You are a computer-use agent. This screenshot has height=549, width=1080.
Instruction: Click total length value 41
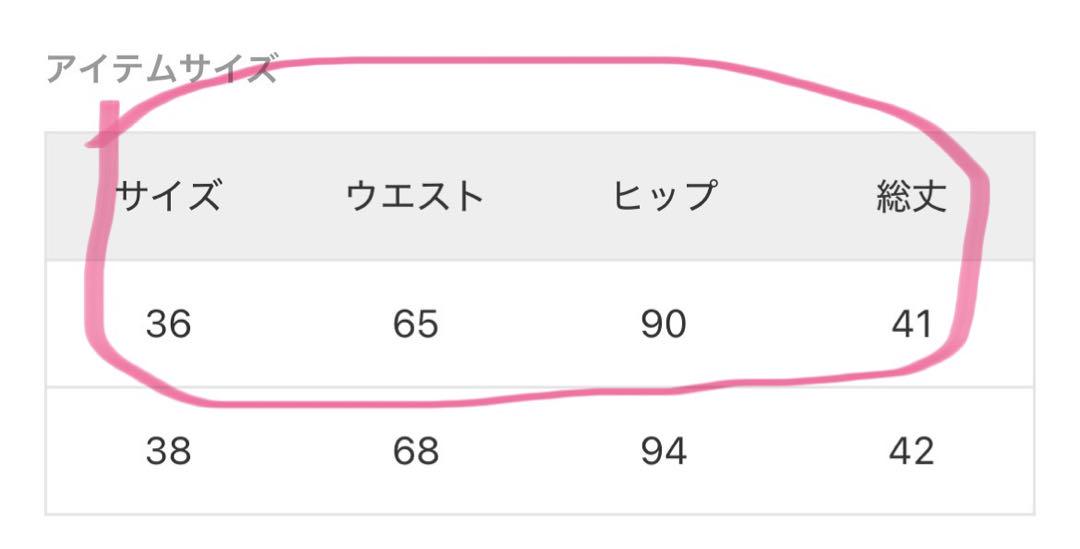[x=911, y=324]
